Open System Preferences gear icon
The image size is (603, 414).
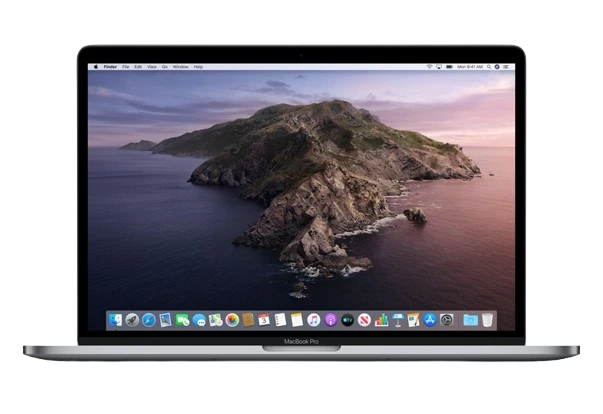click(447, 320)
